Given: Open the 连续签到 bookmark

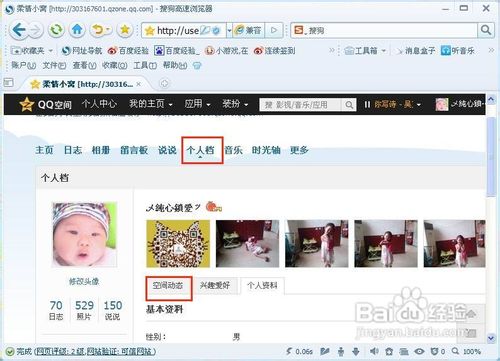Looking at the screenshot, I should point(275,51).
